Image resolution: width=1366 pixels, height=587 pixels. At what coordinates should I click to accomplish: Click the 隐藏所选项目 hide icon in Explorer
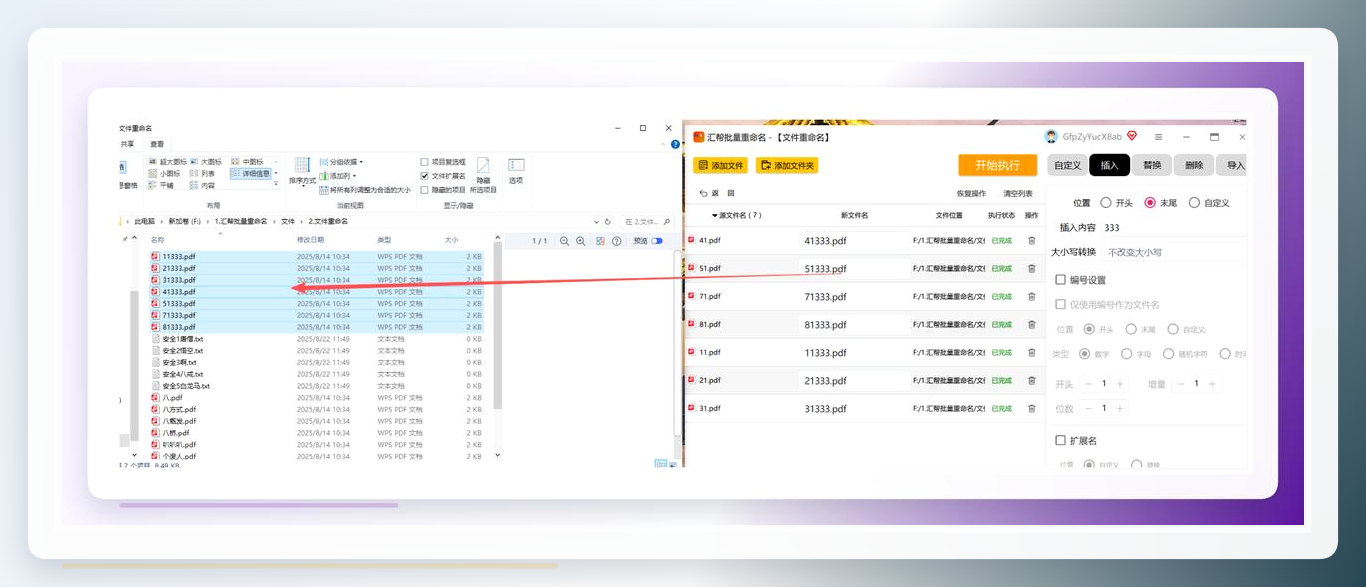pyautogui.click(x=483, y=174)
